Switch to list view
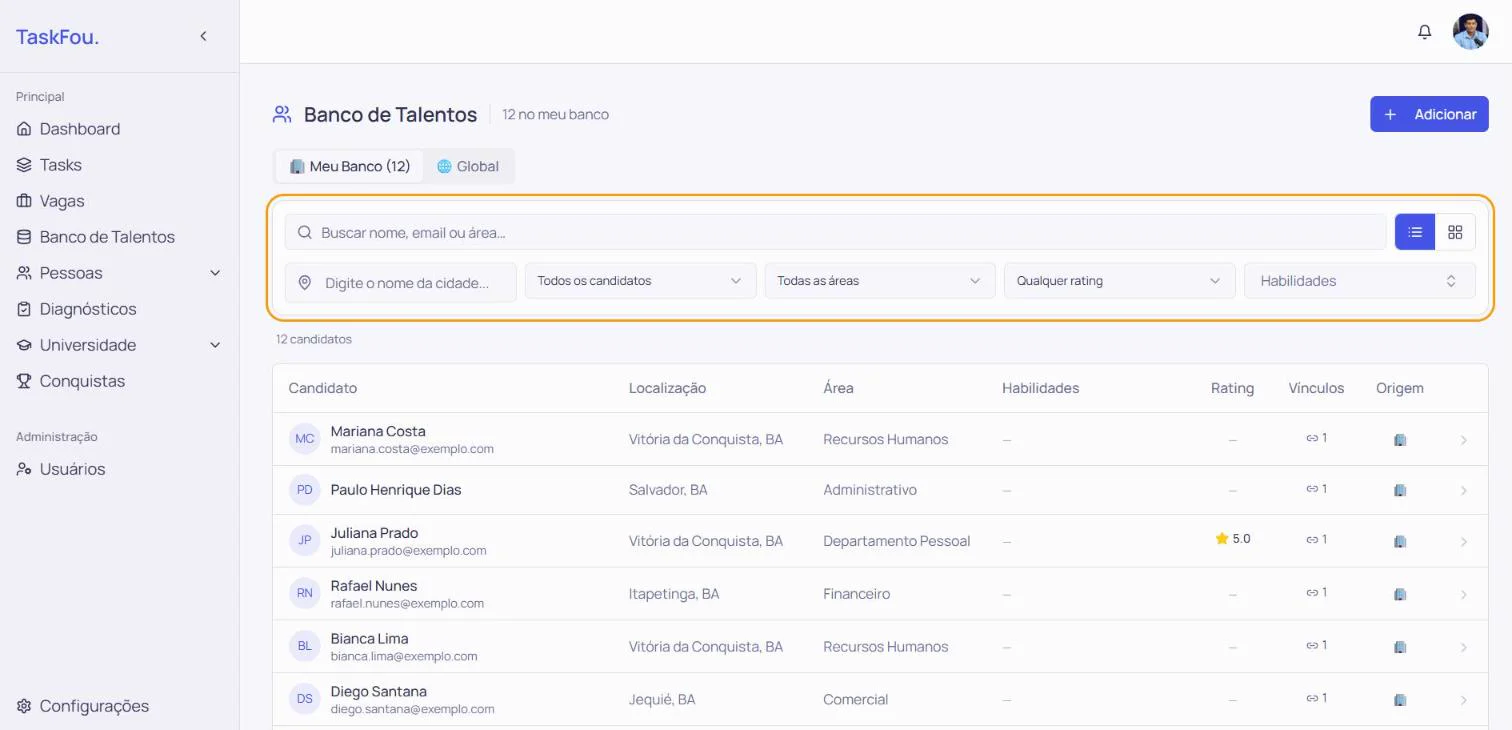This screenshot has width=1512, height=730. click(x=1415, y=232)
